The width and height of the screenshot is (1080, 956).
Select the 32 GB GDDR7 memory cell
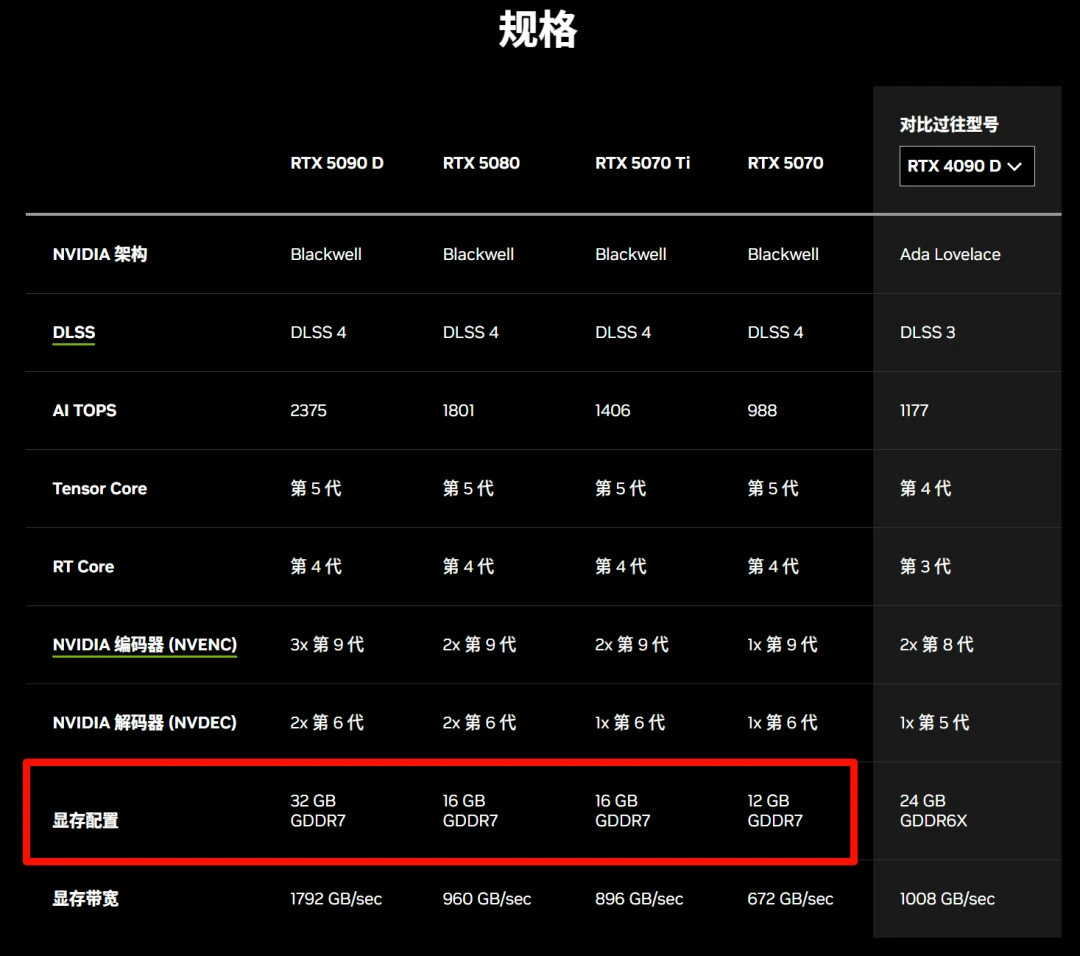(317, 810)
